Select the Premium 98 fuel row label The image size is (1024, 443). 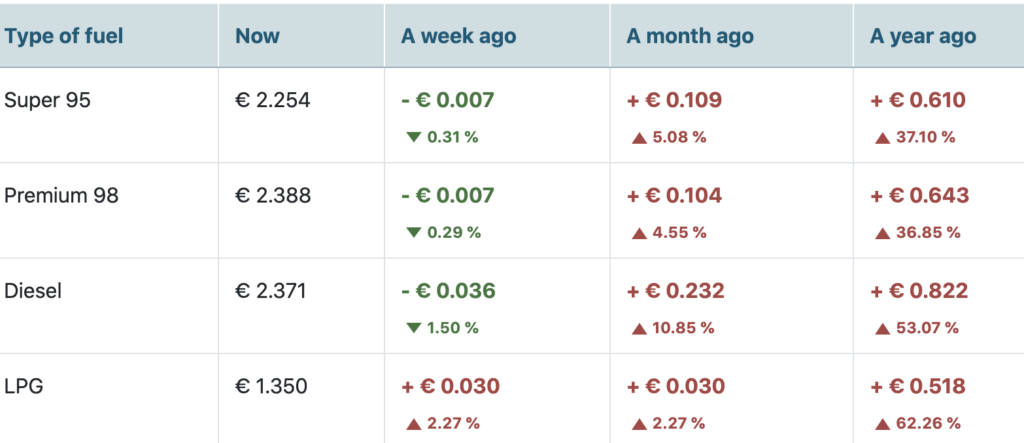coord(62,195)
